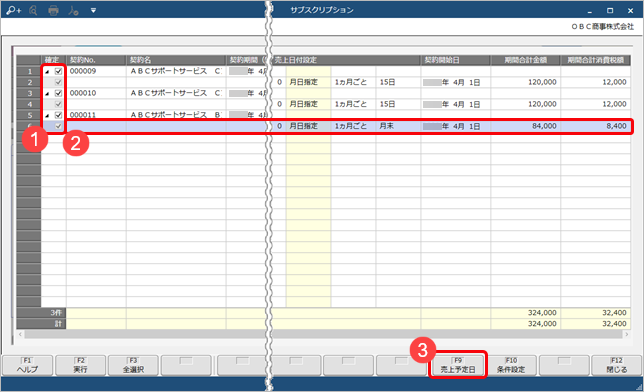Viewport: 644px width, 392px height.
Task: Click the PDF export icon in the title bar
Action: [x=74, y=10]
